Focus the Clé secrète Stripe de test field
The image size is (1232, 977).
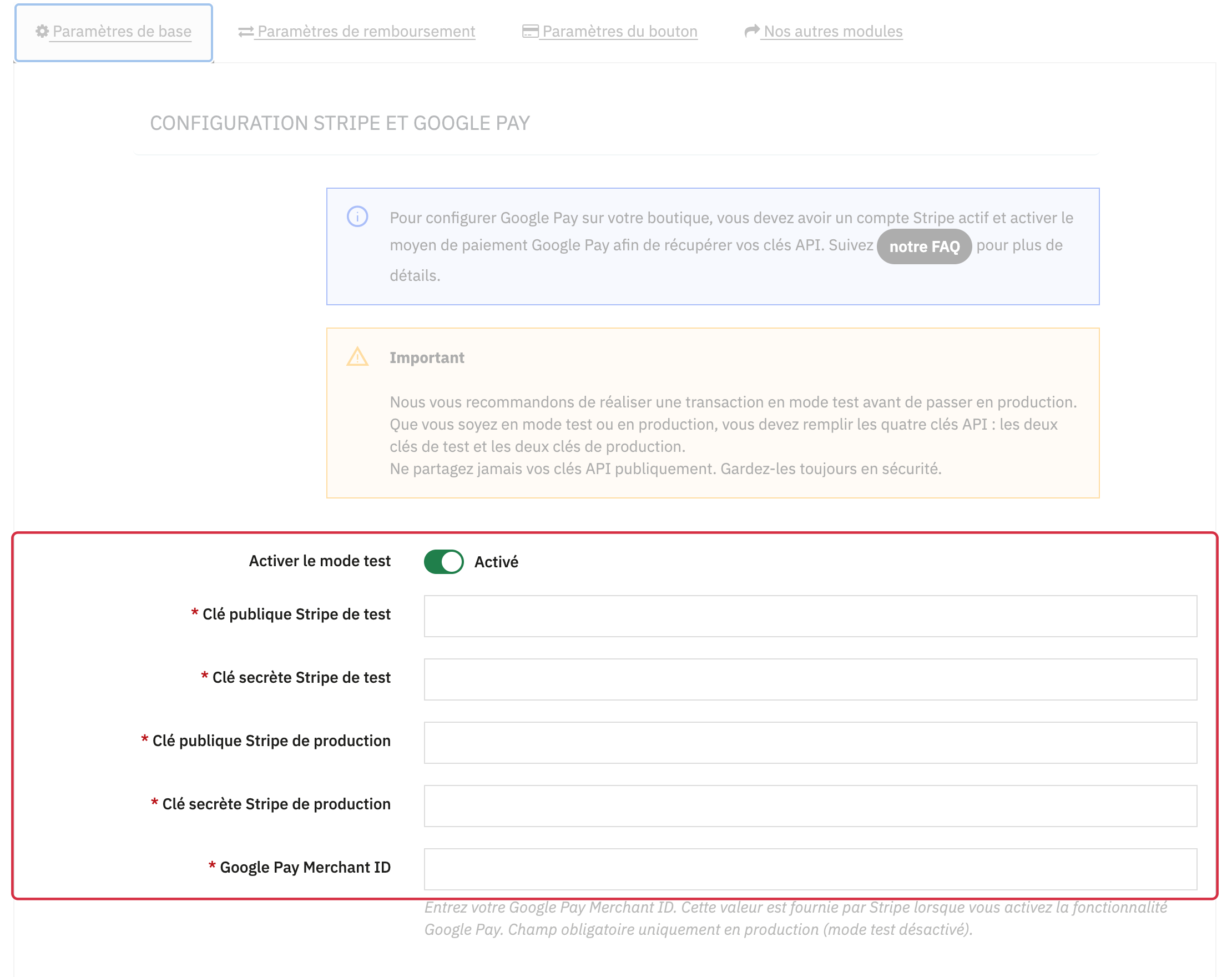coord(810,679)
